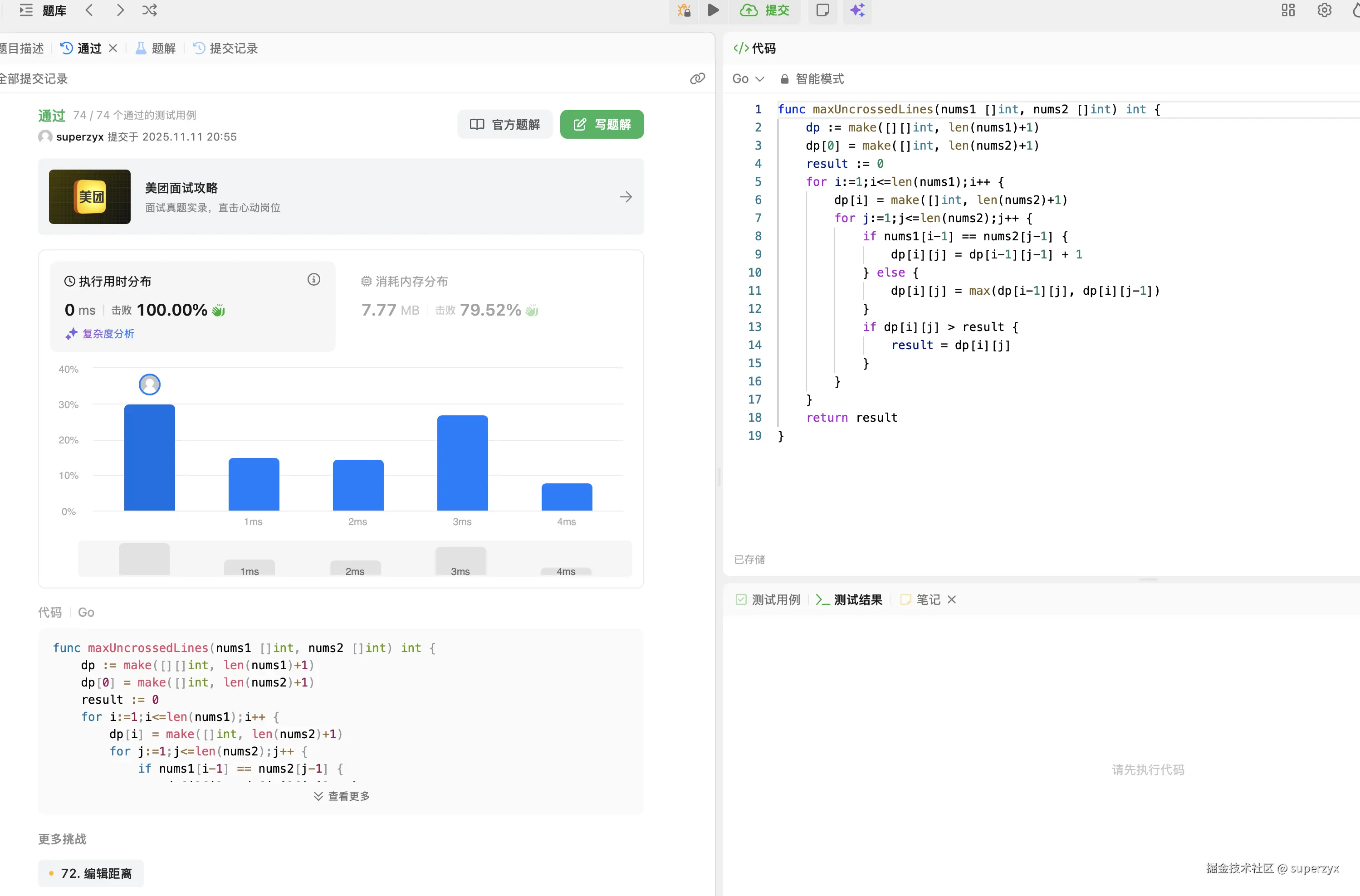
Task: Click the debug bug icon in toolbar
Action: coord(684,10)
